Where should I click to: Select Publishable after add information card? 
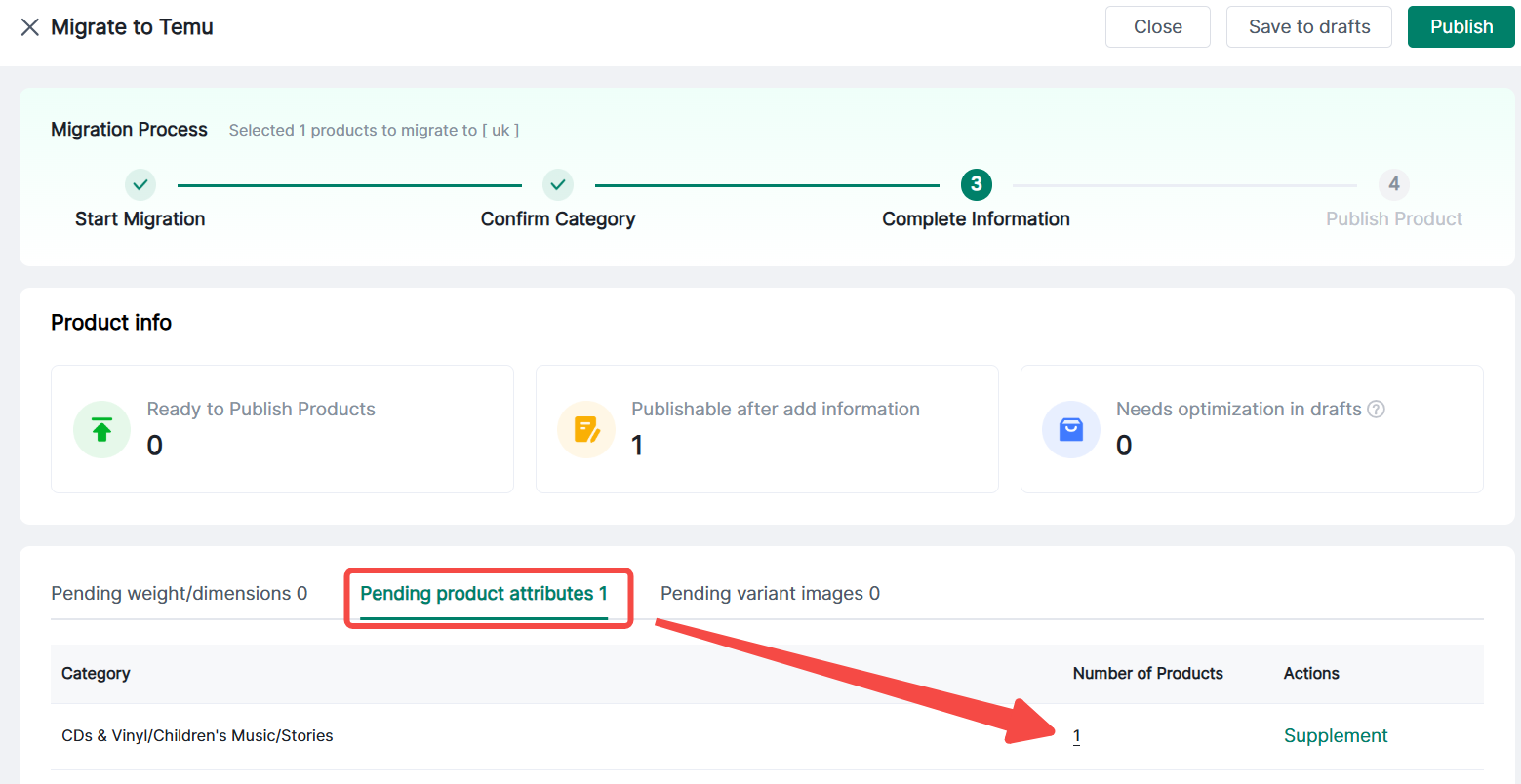(x=767, y=429)
